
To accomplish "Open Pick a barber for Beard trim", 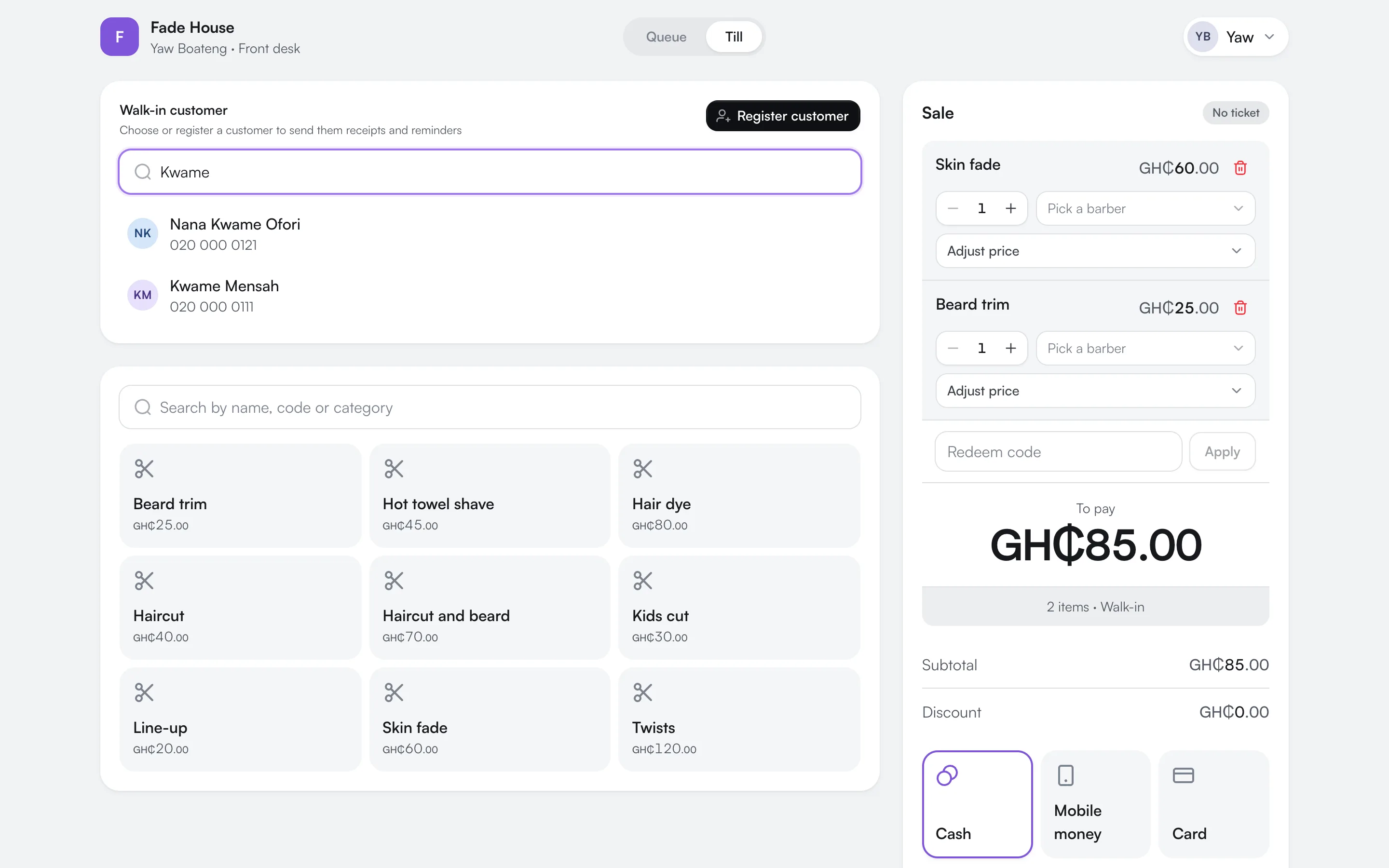I will pos(1145,349).
